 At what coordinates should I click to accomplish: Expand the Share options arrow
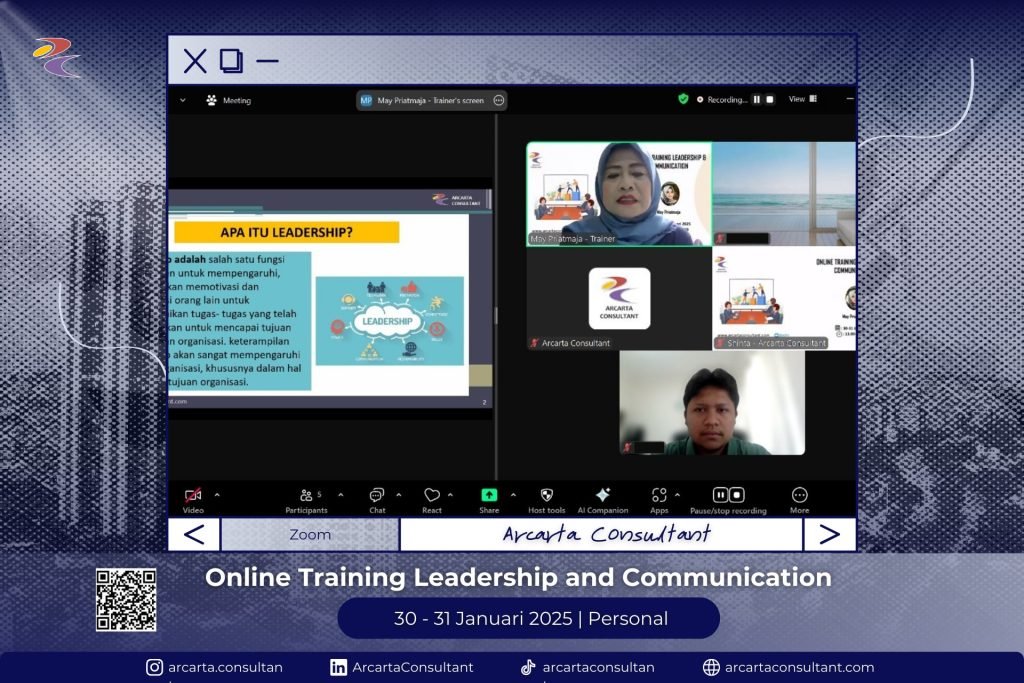pos(513,494)
